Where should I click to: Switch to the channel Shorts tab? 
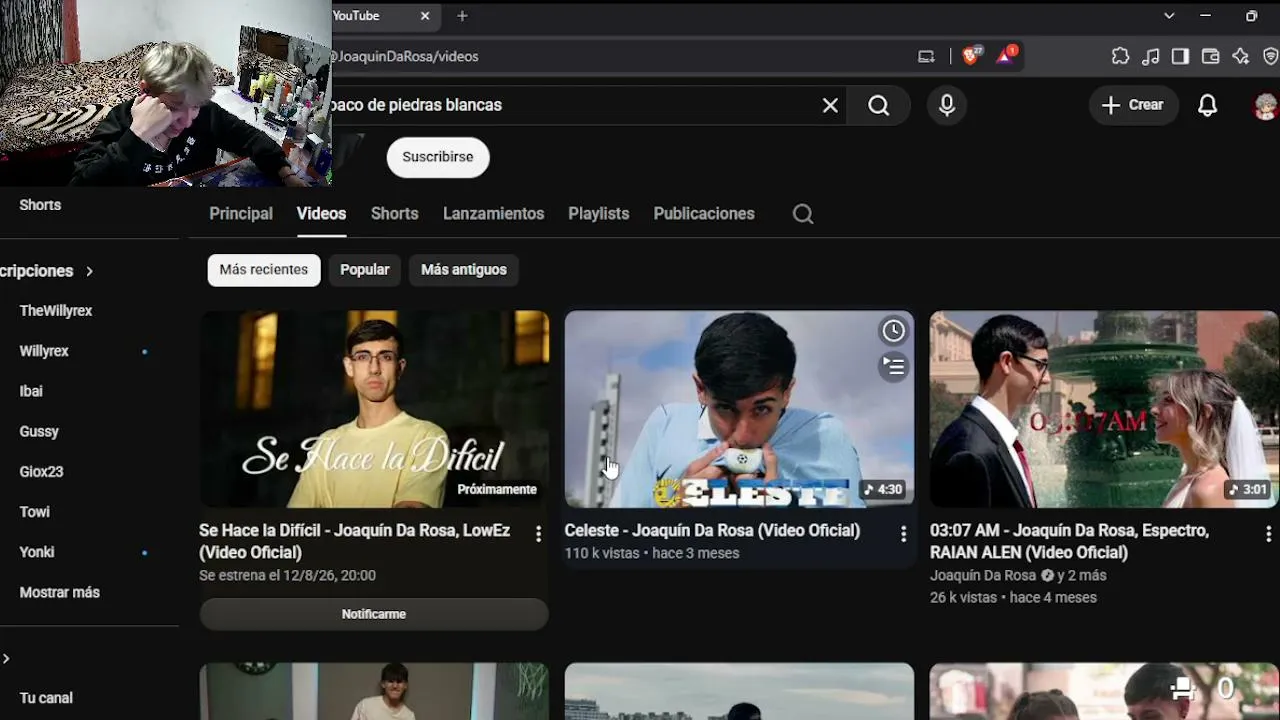click(395, 214)
